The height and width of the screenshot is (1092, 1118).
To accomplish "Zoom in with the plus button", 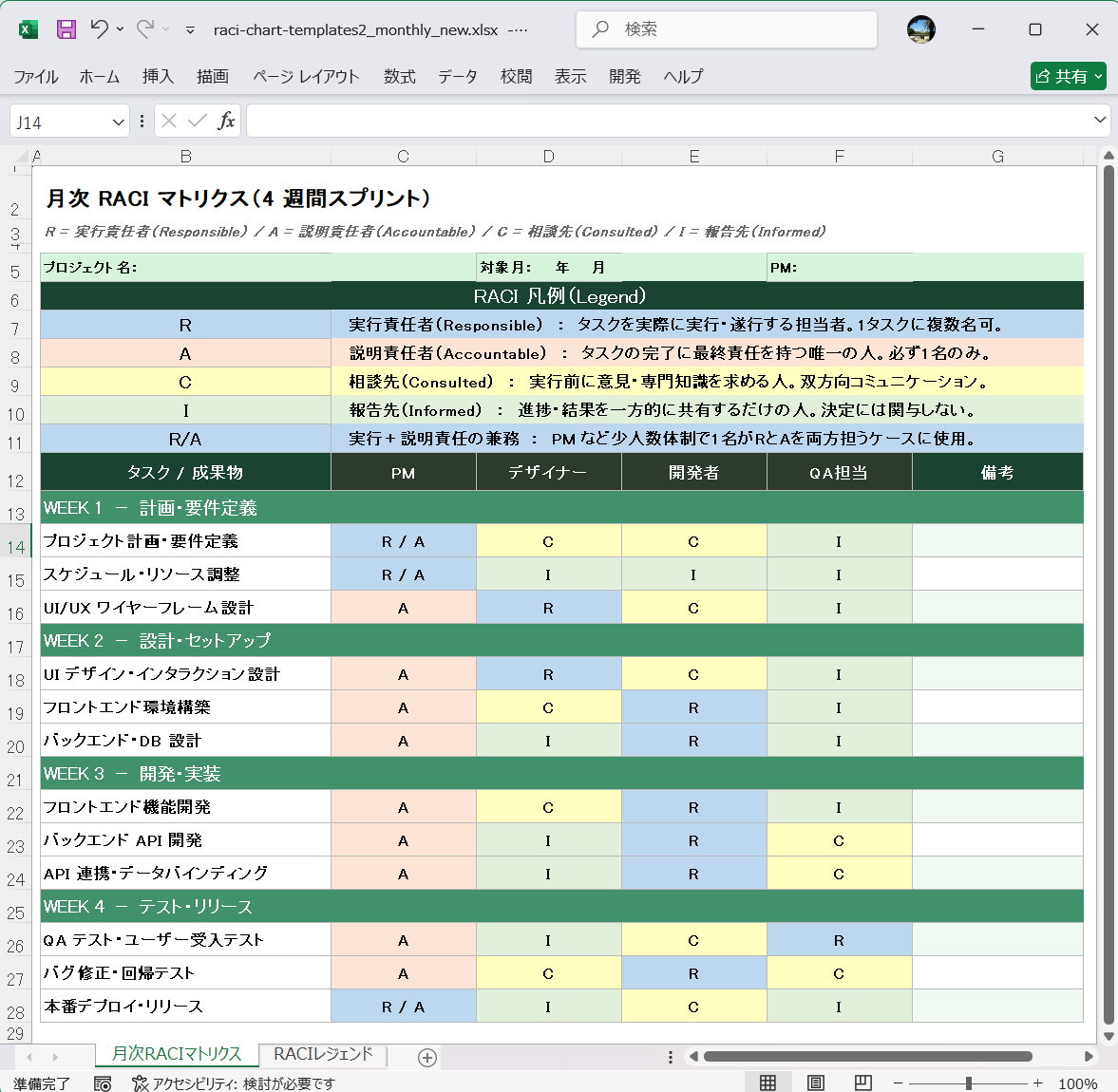I will pyautogui.click(x=1037, y=1083).
